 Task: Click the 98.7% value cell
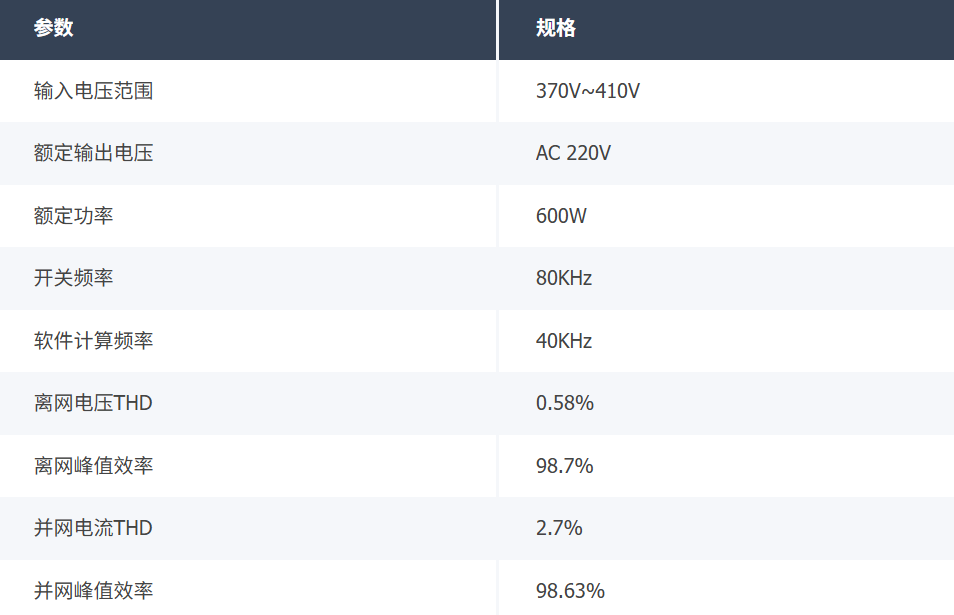[x=565, y=466]
